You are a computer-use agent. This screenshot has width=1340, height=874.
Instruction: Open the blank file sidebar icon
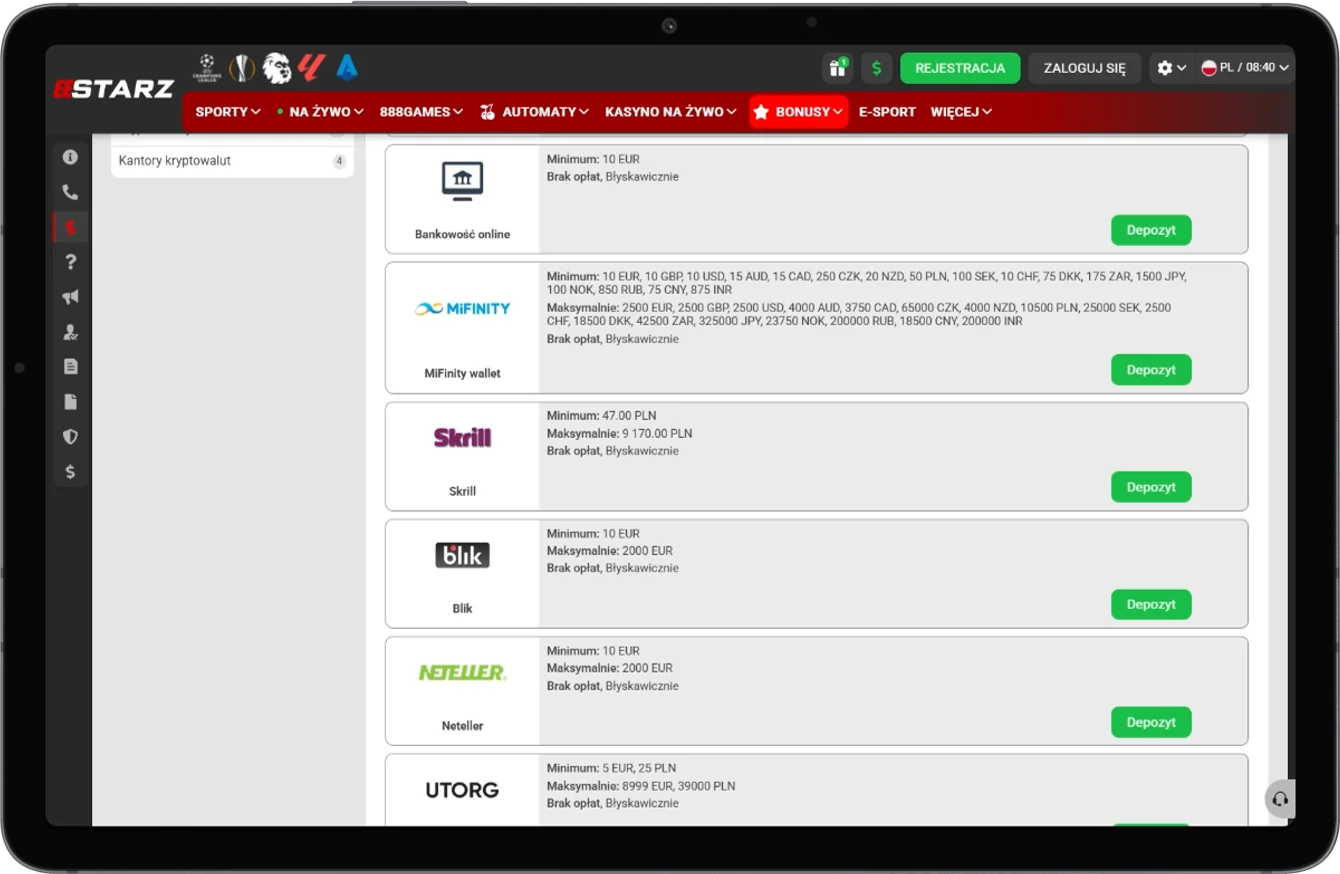coord(70,402)
